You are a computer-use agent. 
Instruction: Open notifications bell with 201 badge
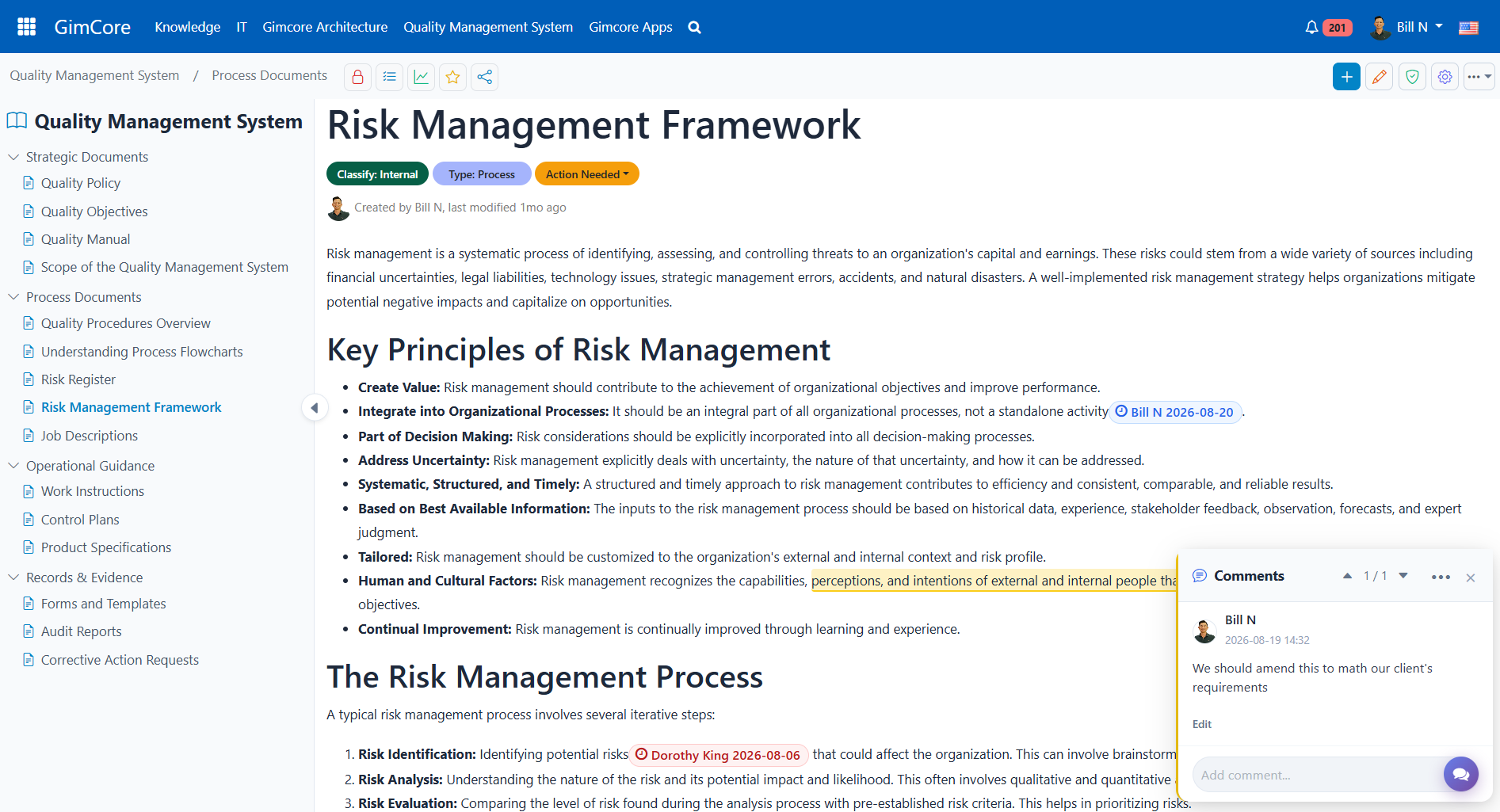(x=1328, y=27)
